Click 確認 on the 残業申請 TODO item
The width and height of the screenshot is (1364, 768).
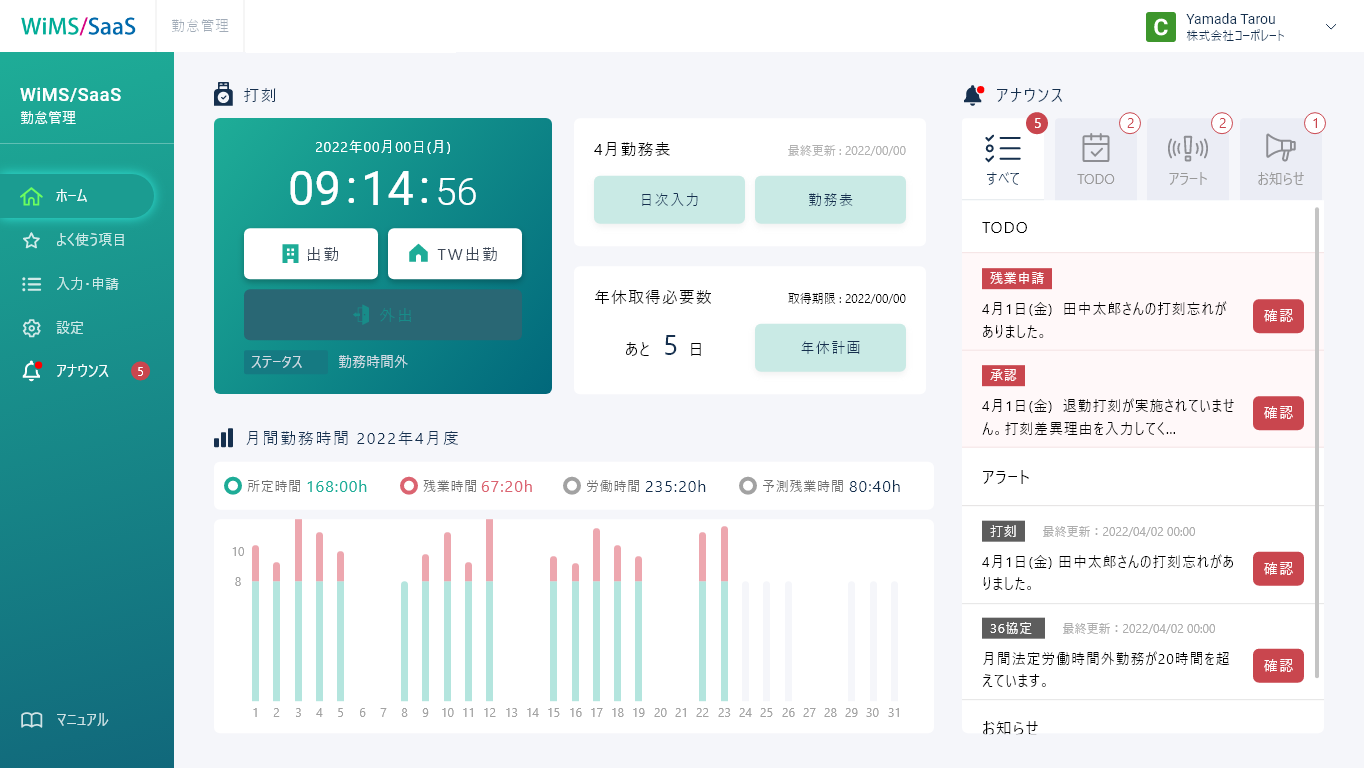[1278, 316]
